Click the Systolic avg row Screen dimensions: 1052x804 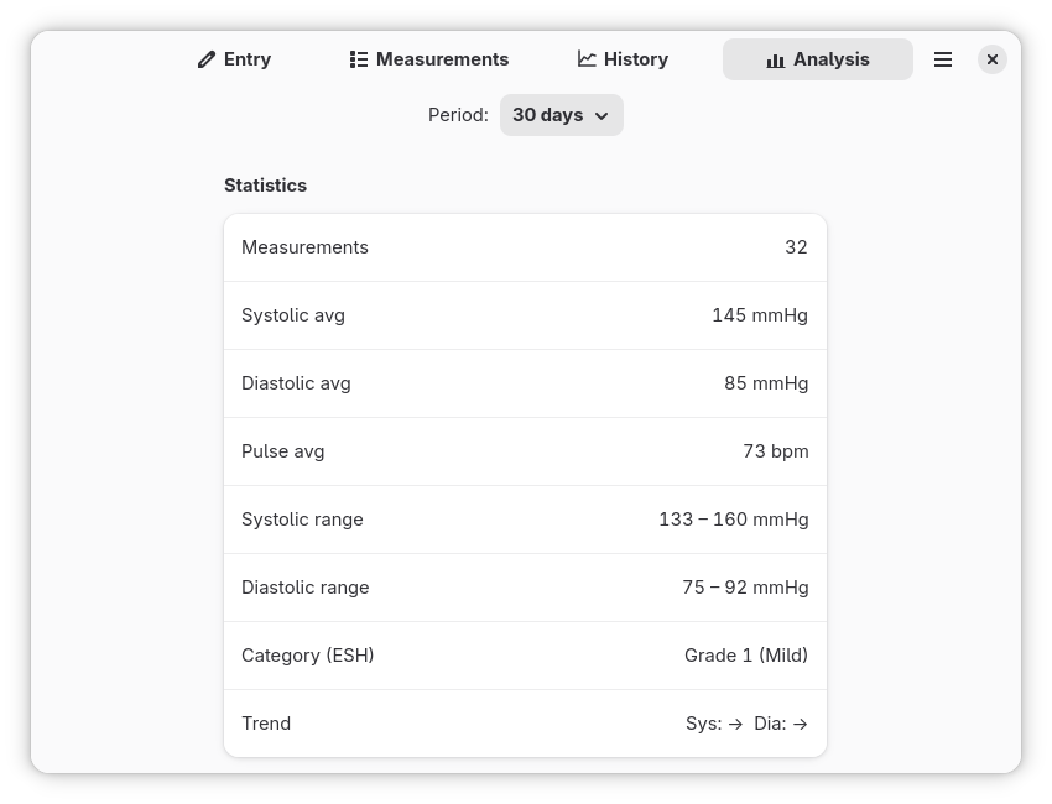coord(525,316)
